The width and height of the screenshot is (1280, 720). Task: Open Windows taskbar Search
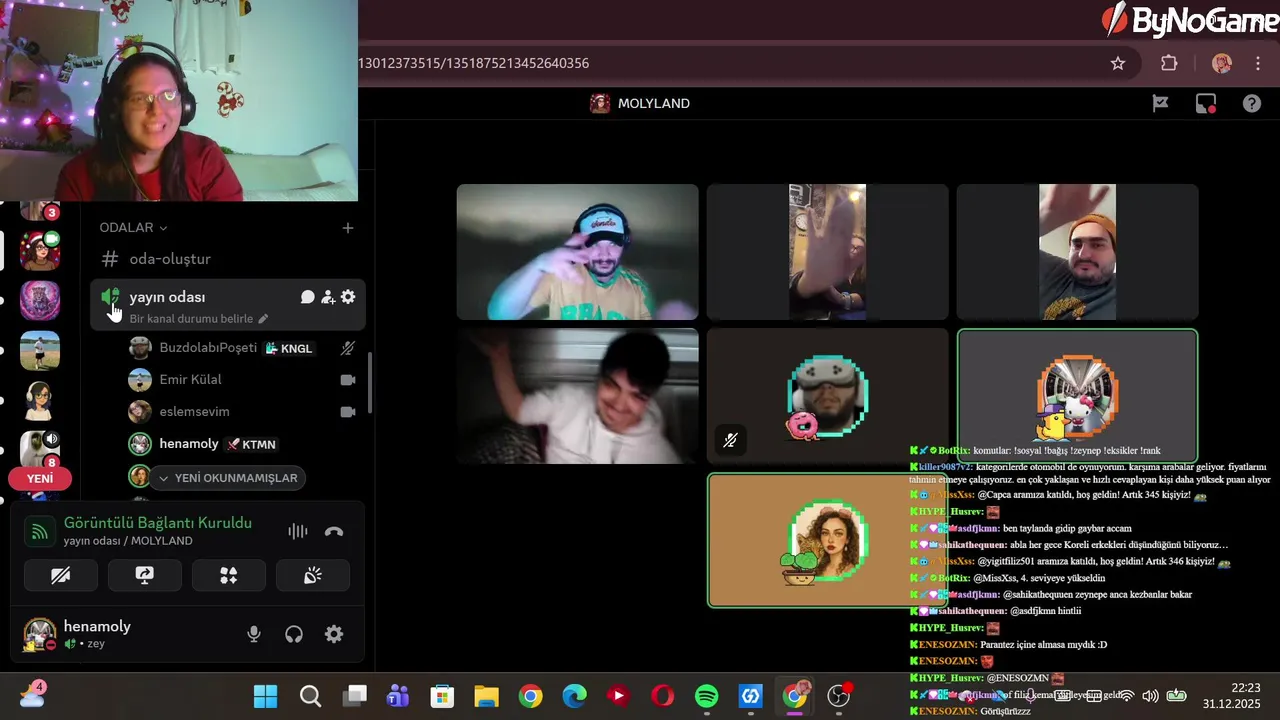point(310,696)
